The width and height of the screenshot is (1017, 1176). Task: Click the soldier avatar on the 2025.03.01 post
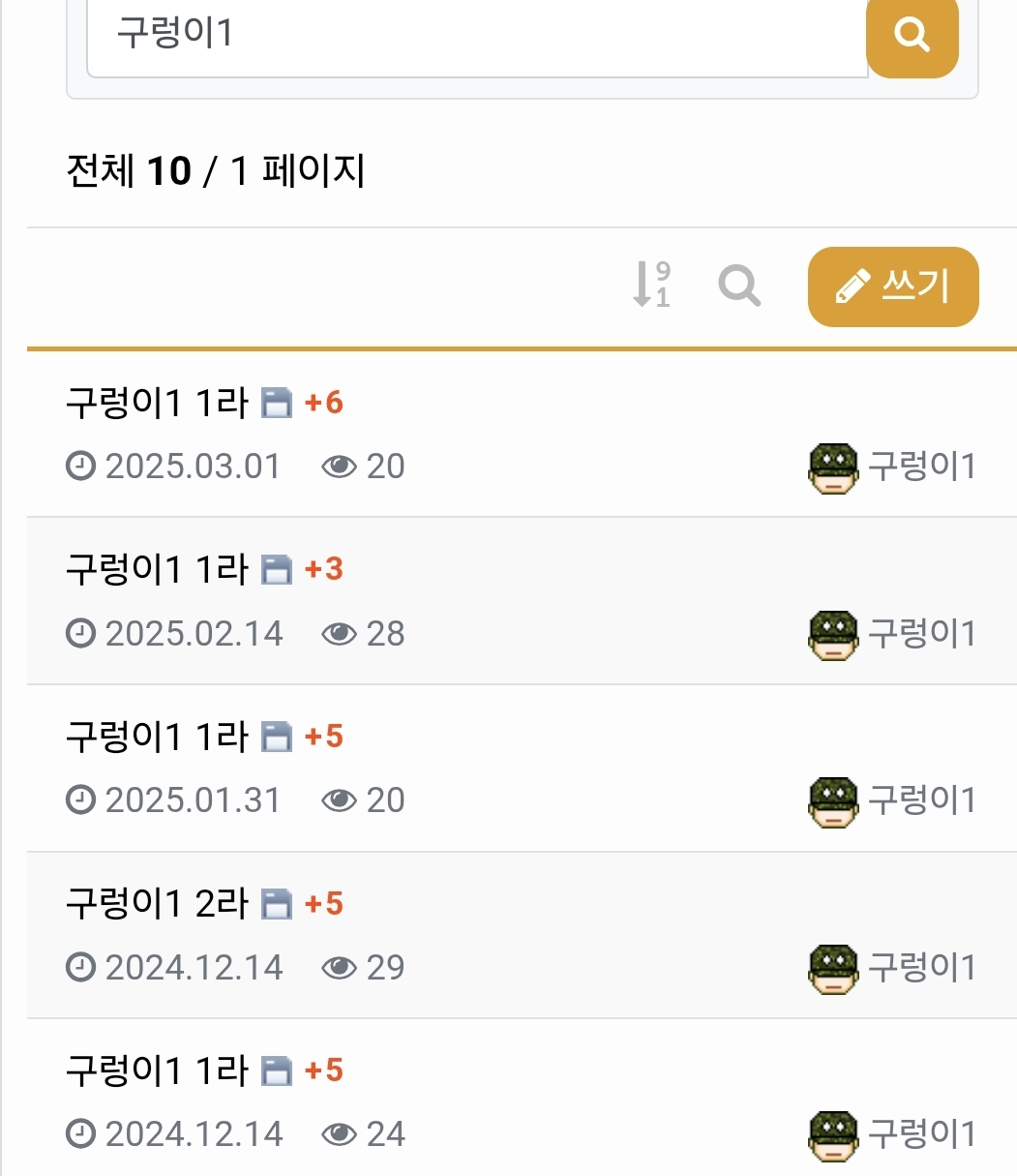coord(832,467)
